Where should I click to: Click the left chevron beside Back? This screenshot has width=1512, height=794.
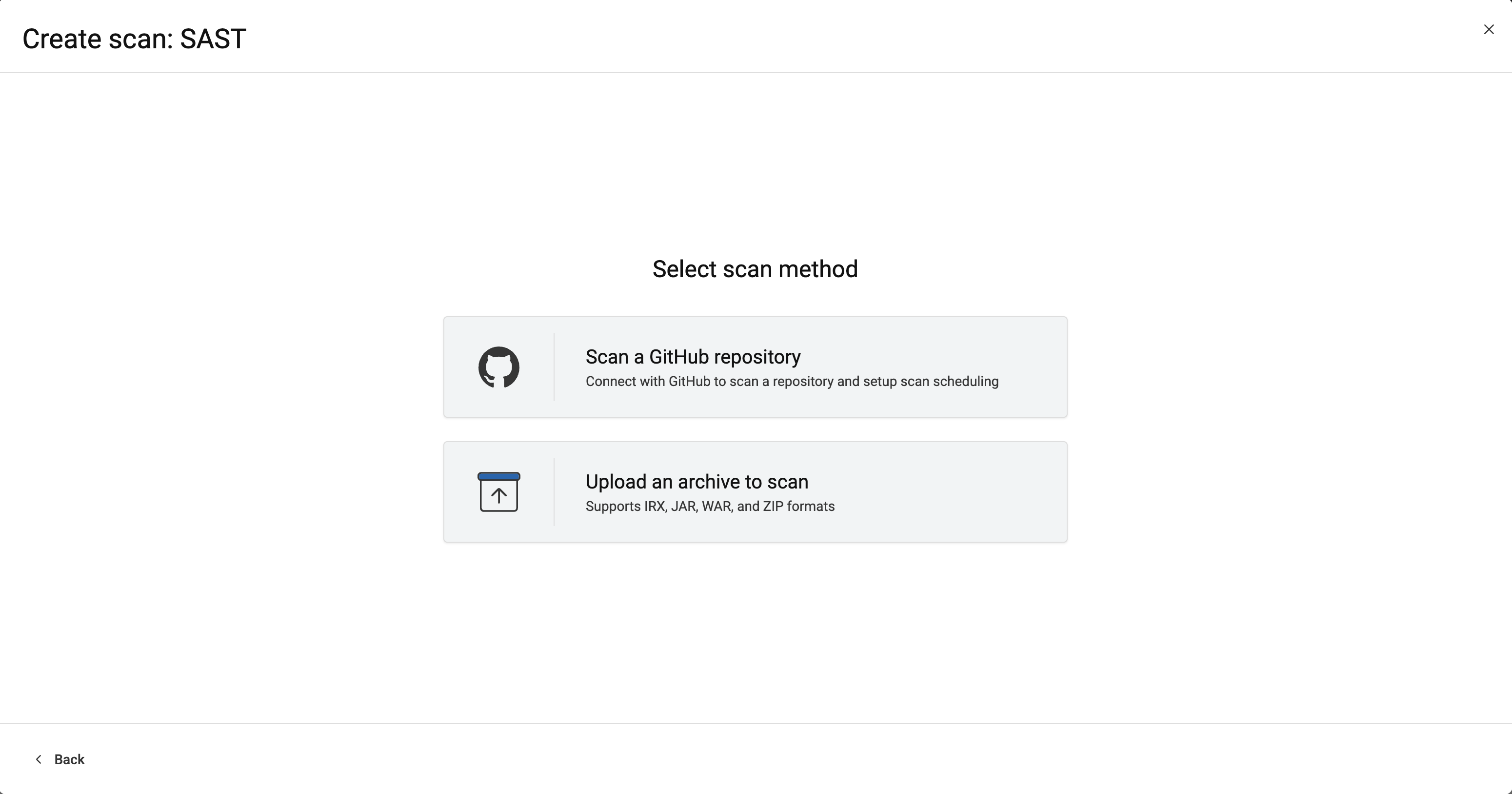39,759
